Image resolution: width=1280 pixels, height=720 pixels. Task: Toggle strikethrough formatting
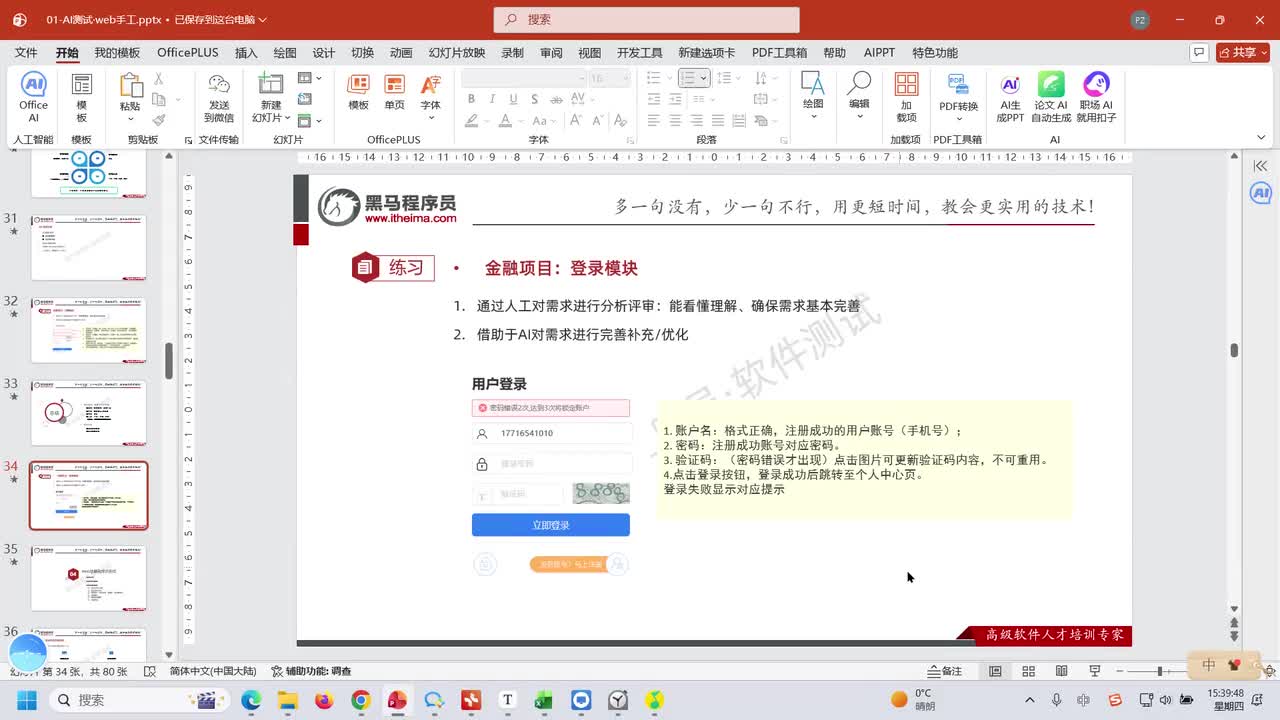pos(558,99)
